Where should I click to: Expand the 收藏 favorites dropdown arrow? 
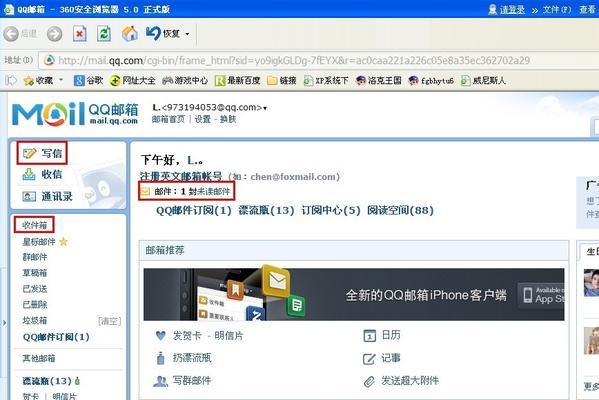click(61, 80)
